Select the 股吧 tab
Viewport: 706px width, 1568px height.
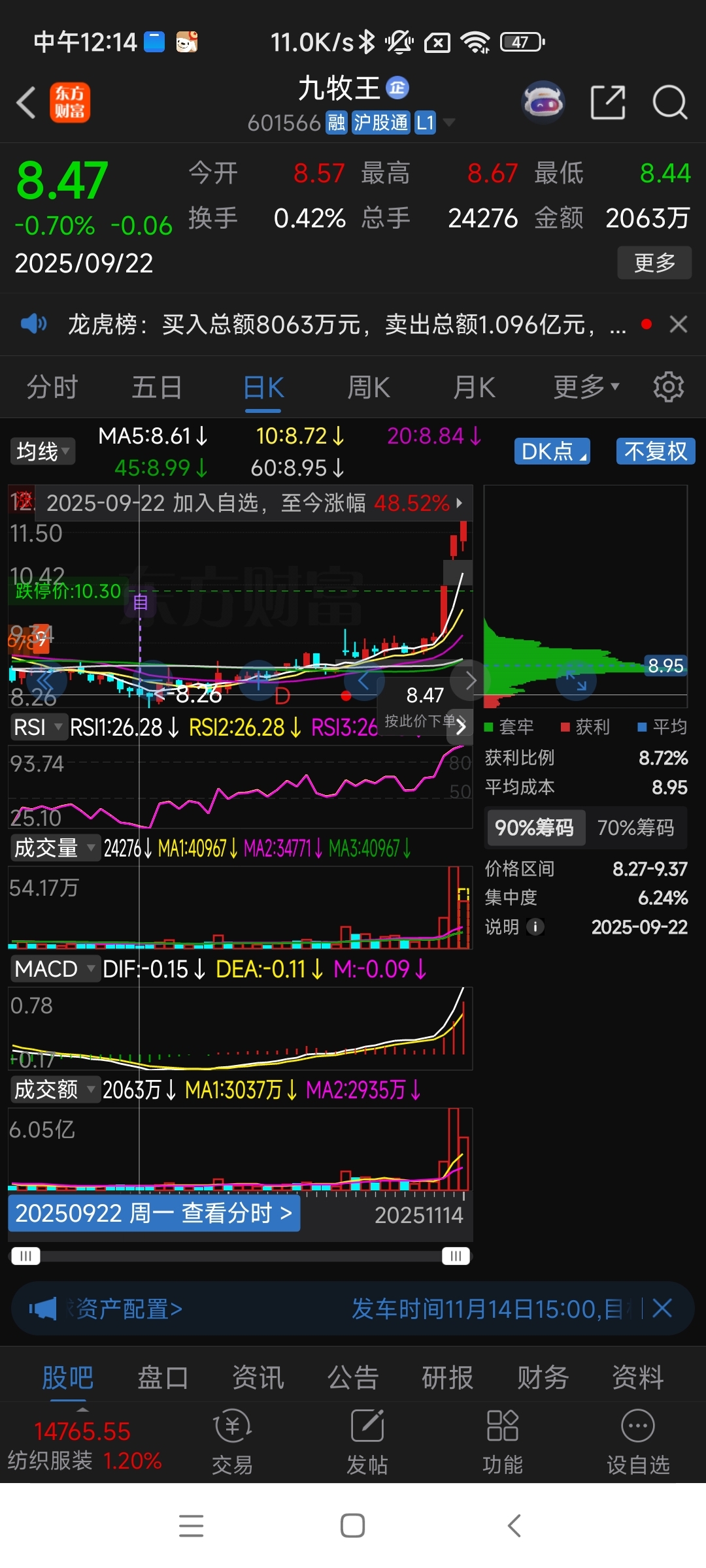(68, 1378)
